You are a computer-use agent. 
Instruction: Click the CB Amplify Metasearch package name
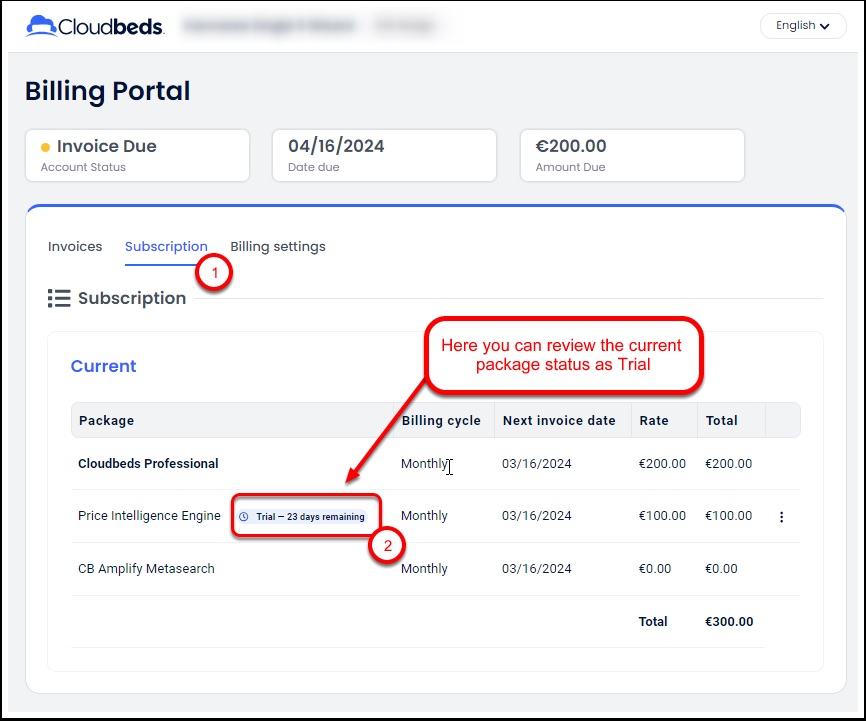coord(146,569)
